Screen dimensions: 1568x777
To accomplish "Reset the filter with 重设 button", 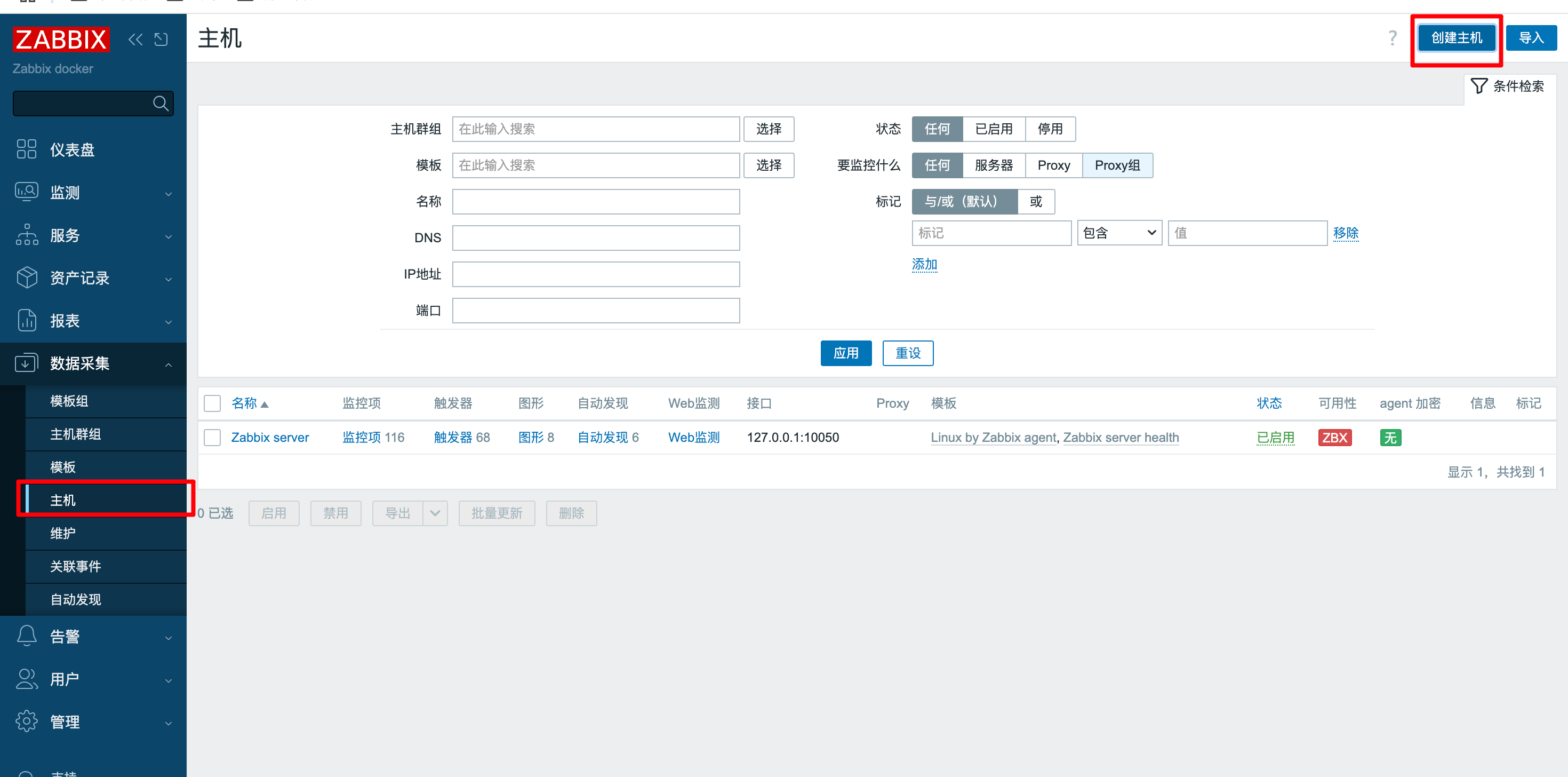I will [x=908, y=353].
